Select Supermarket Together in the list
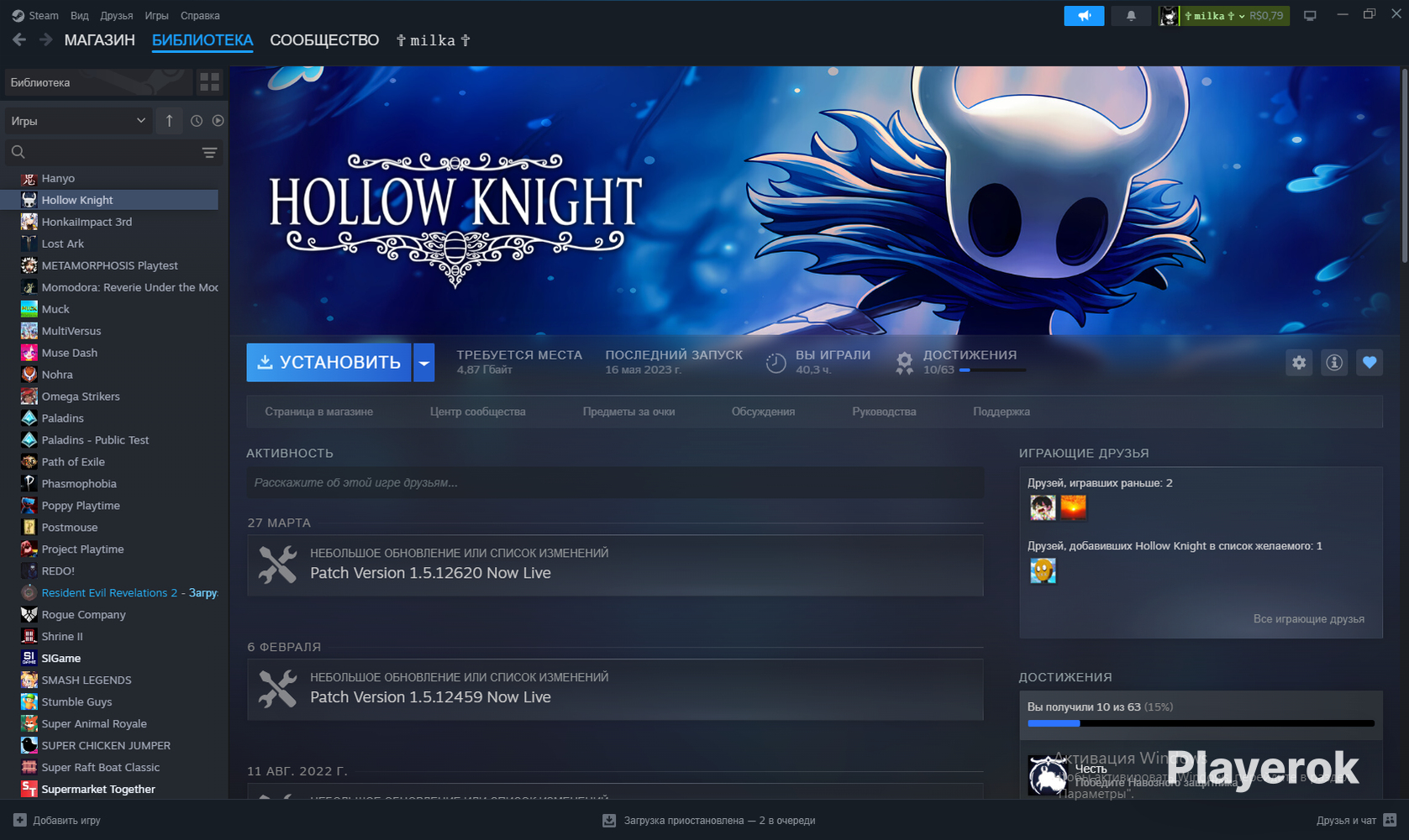The width and height of the screenshot is (1409, 840). (x=109, y=790)
